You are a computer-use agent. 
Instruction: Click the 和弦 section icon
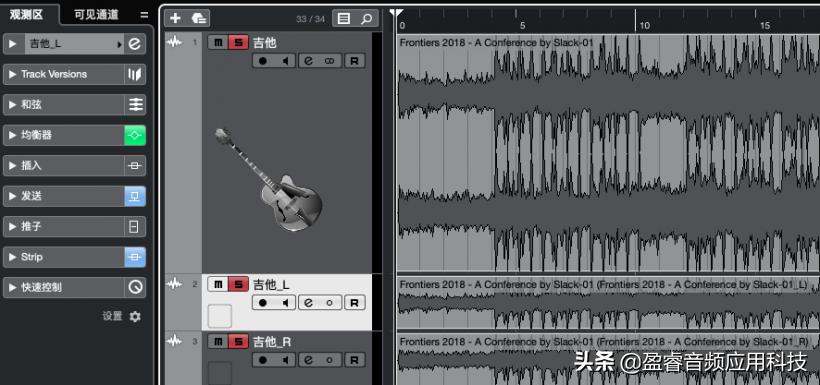(135, 105)
